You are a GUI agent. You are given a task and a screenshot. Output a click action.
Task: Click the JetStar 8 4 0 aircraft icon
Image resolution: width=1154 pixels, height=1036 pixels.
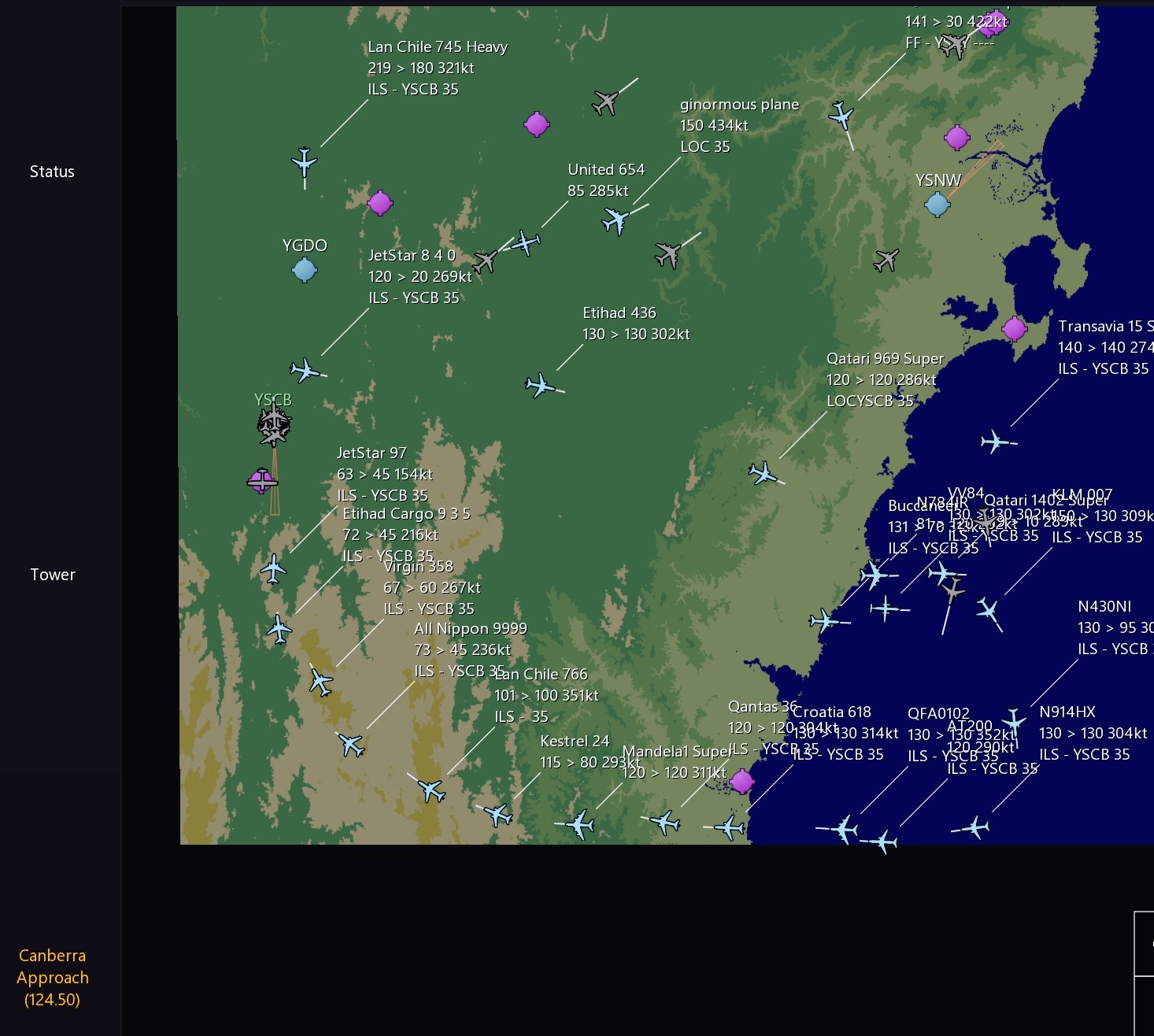[x=305, y=369]
